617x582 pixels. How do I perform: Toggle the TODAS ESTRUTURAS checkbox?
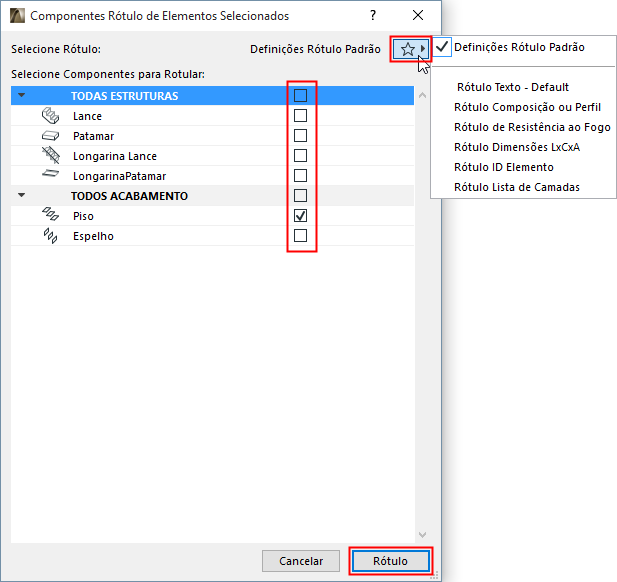pyautogui.click(x=301, y=95)
